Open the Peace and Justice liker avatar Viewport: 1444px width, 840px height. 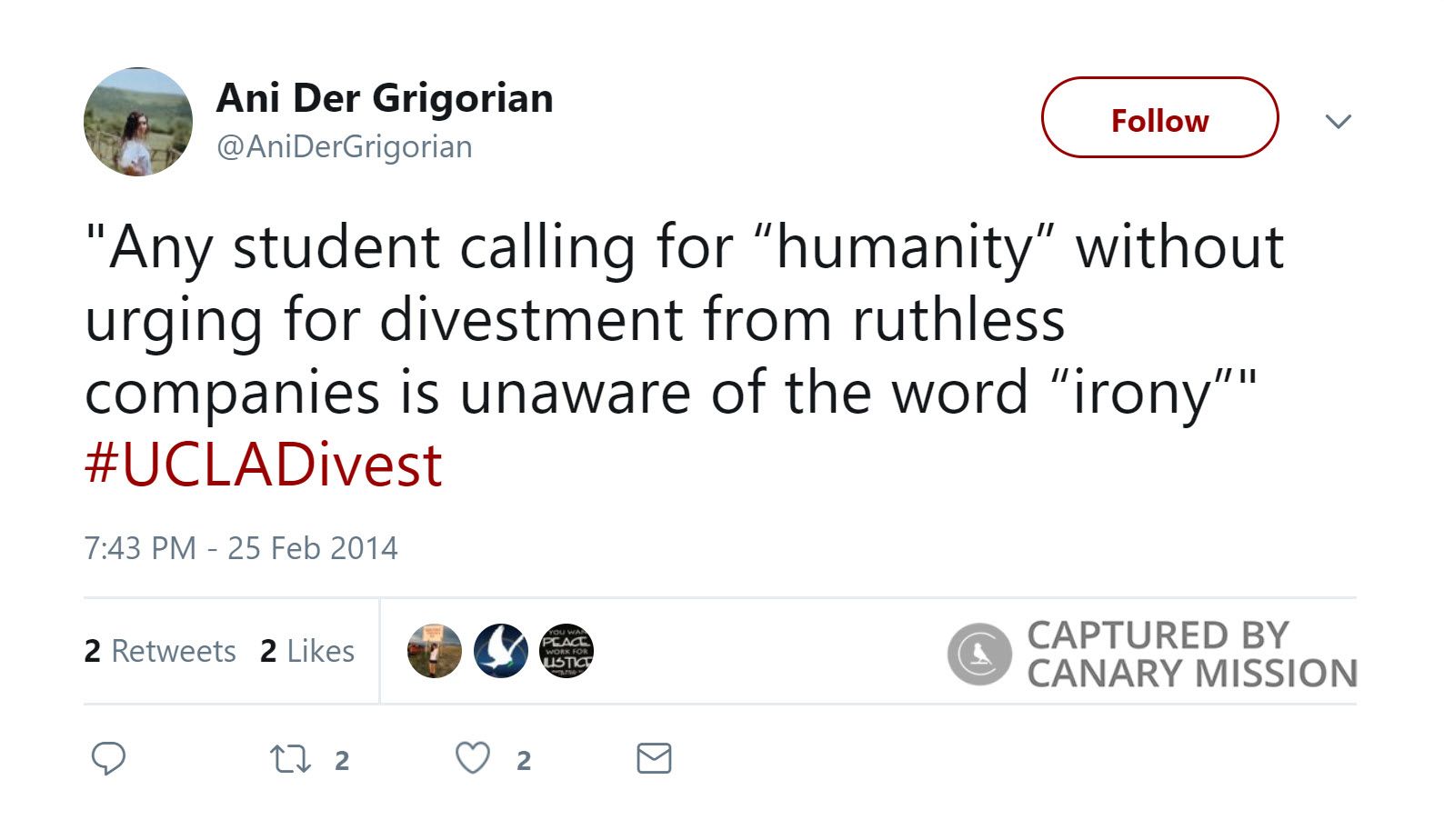(x=567, y=651)
